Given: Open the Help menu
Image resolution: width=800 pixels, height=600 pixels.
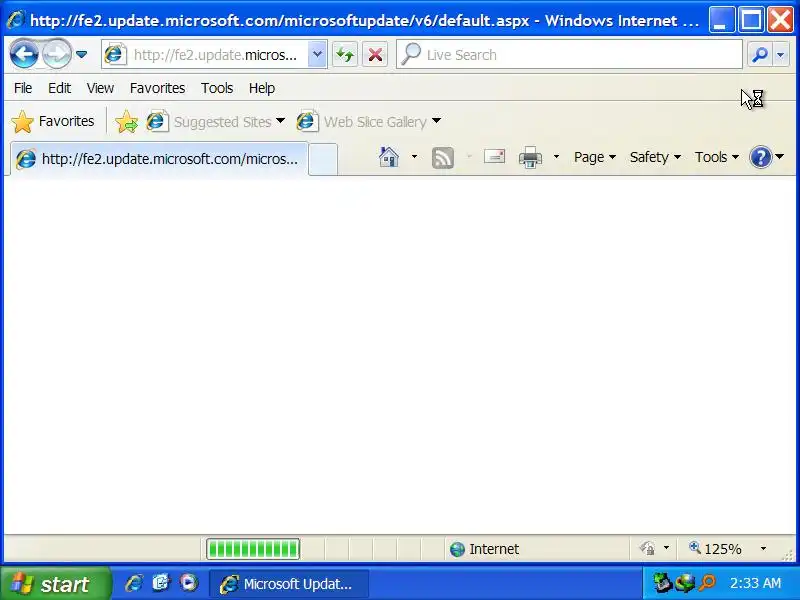Looking at the screenshot, I should [x=262, y=88].
